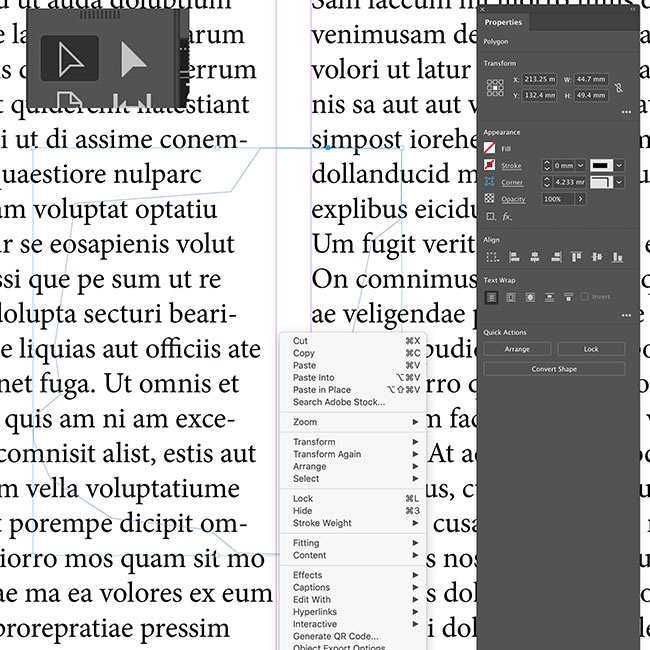This screenshot has width=650, height=650.
Task: Click the H height field
Action: point(591,95)
